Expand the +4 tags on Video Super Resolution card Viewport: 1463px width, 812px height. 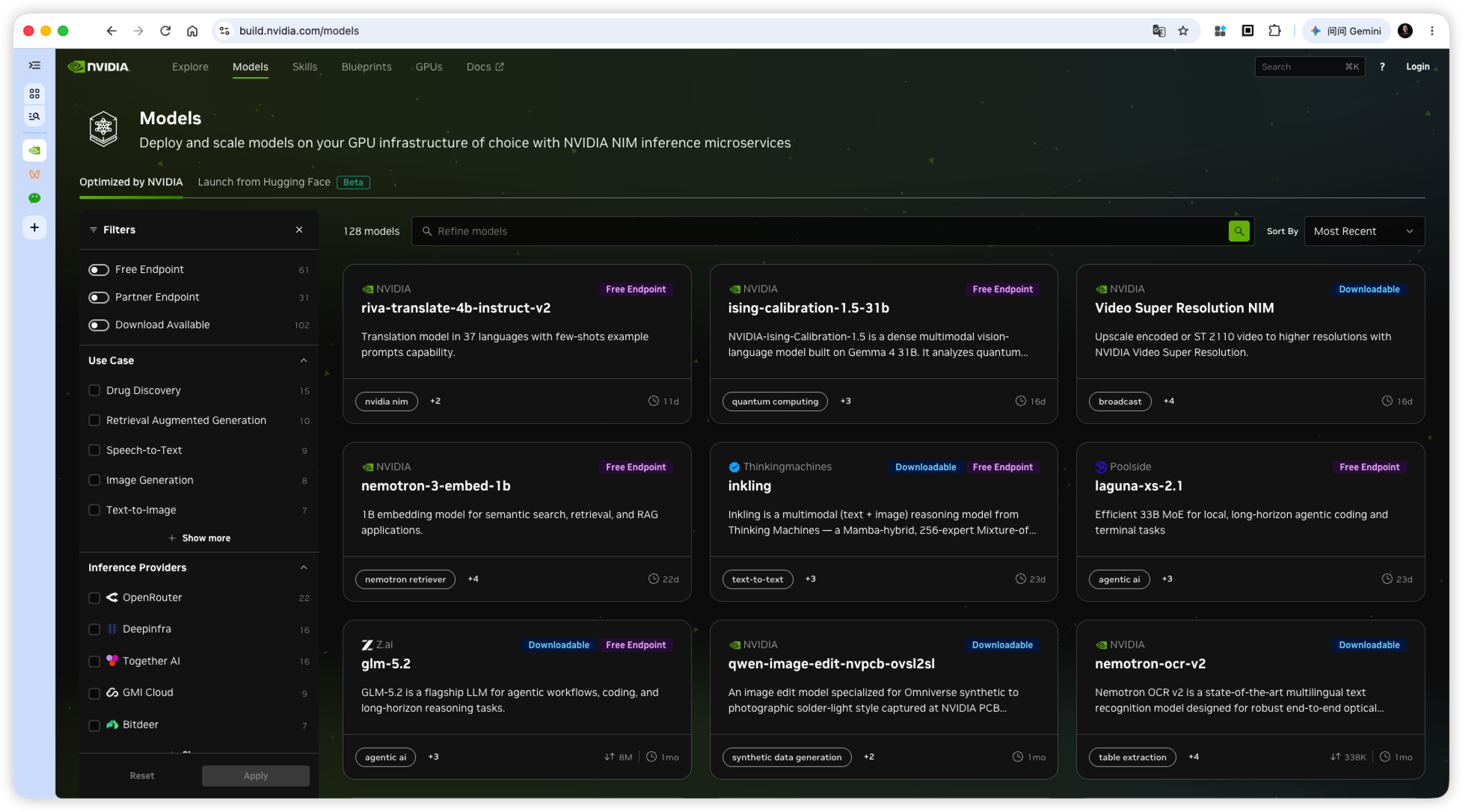click(x=1169, y=402)
